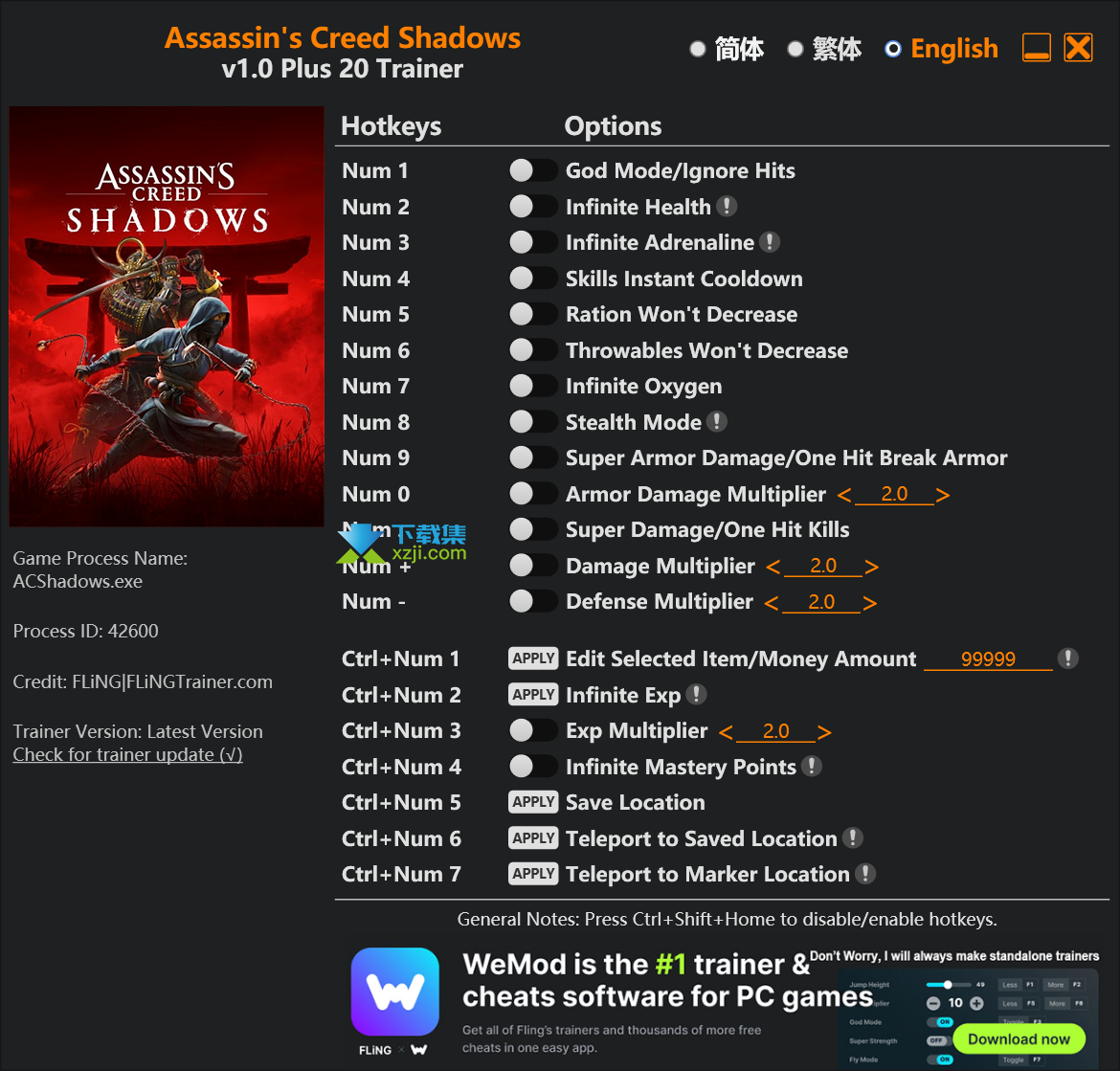Image resolution: width=1120 pixels, height=1071 pixels.
Task: Enable Infinite Oxygen toggle
Action: coord(533,386)
